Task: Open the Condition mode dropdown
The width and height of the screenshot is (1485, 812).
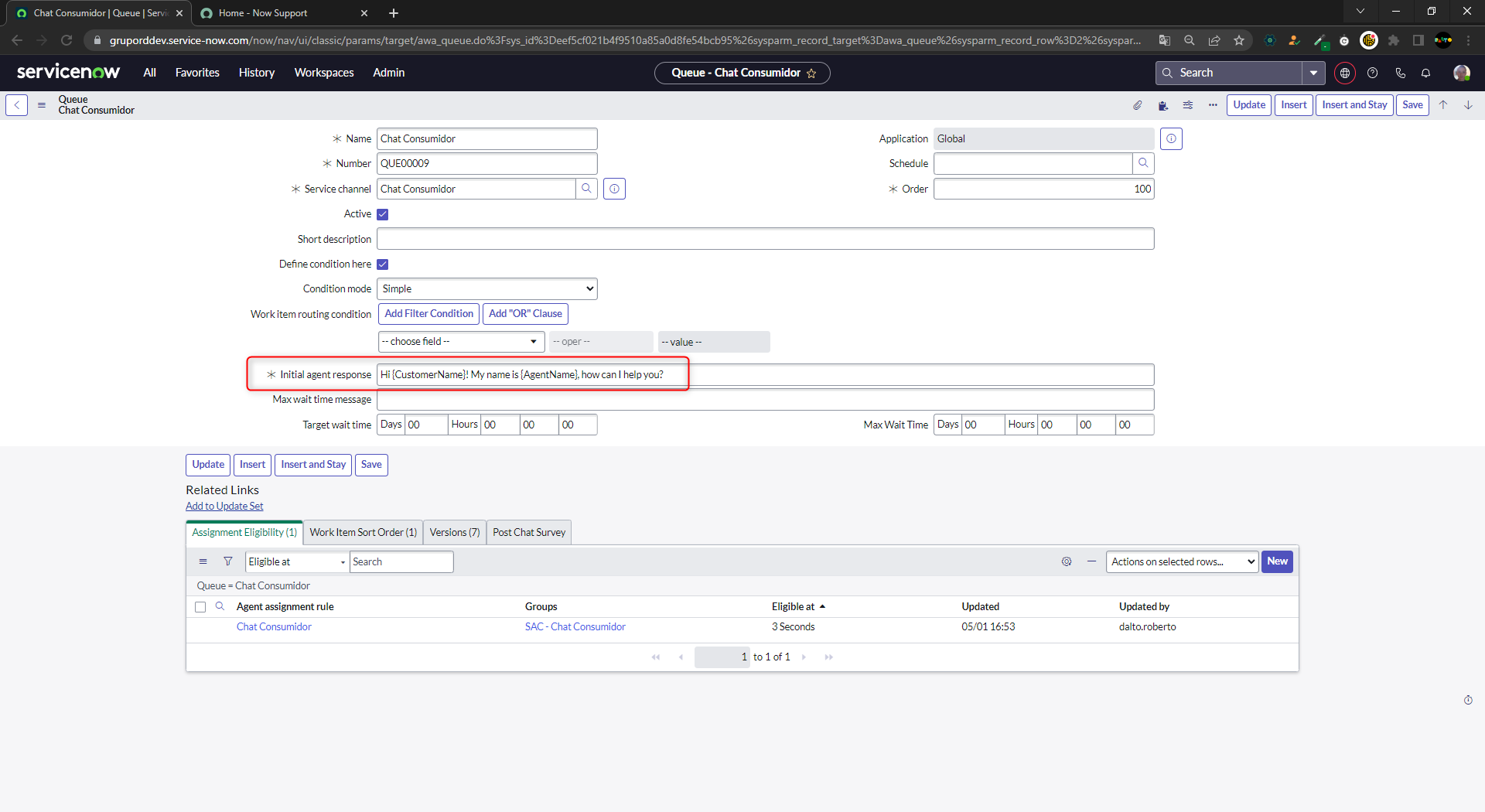Action: pos(486,288)
